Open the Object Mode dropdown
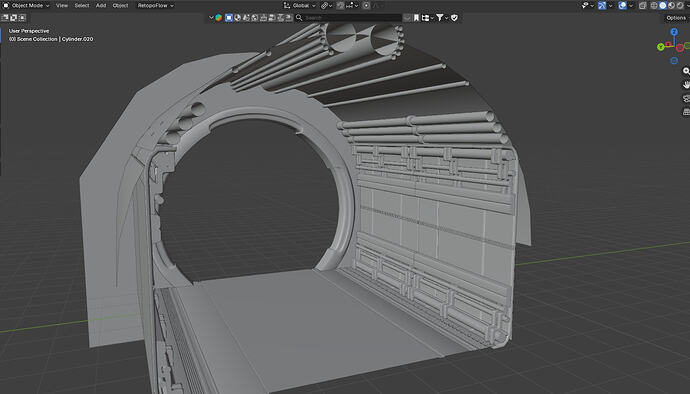The height and width of the screenshot is (394, 690). point(26,6)
